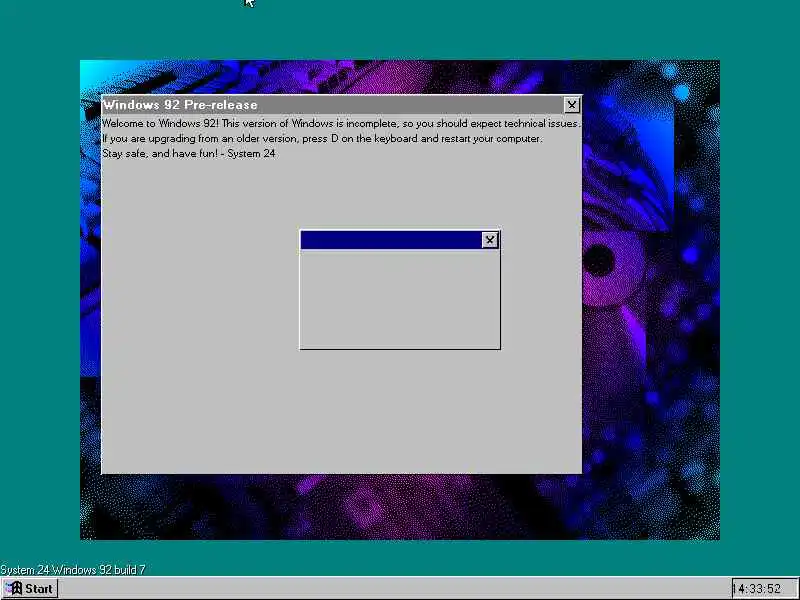Click the 'Welcome to Windows 92!' message line
Screen dimensions: 800x600
click(x=341, y=123)
